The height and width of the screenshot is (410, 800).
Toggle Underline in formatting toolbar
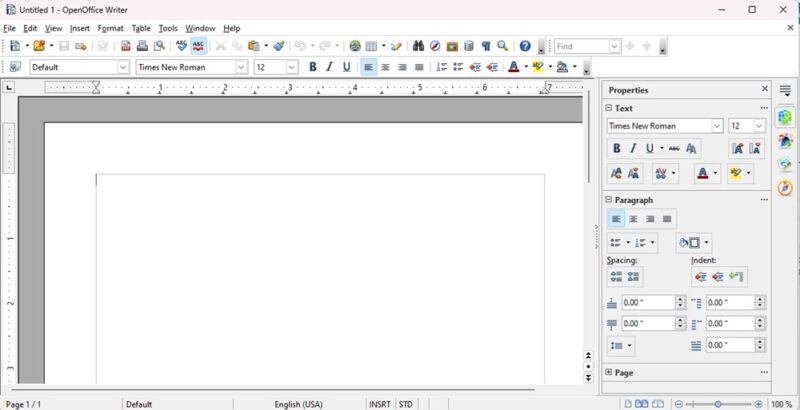pyautogui.click(x=346, y=67)
